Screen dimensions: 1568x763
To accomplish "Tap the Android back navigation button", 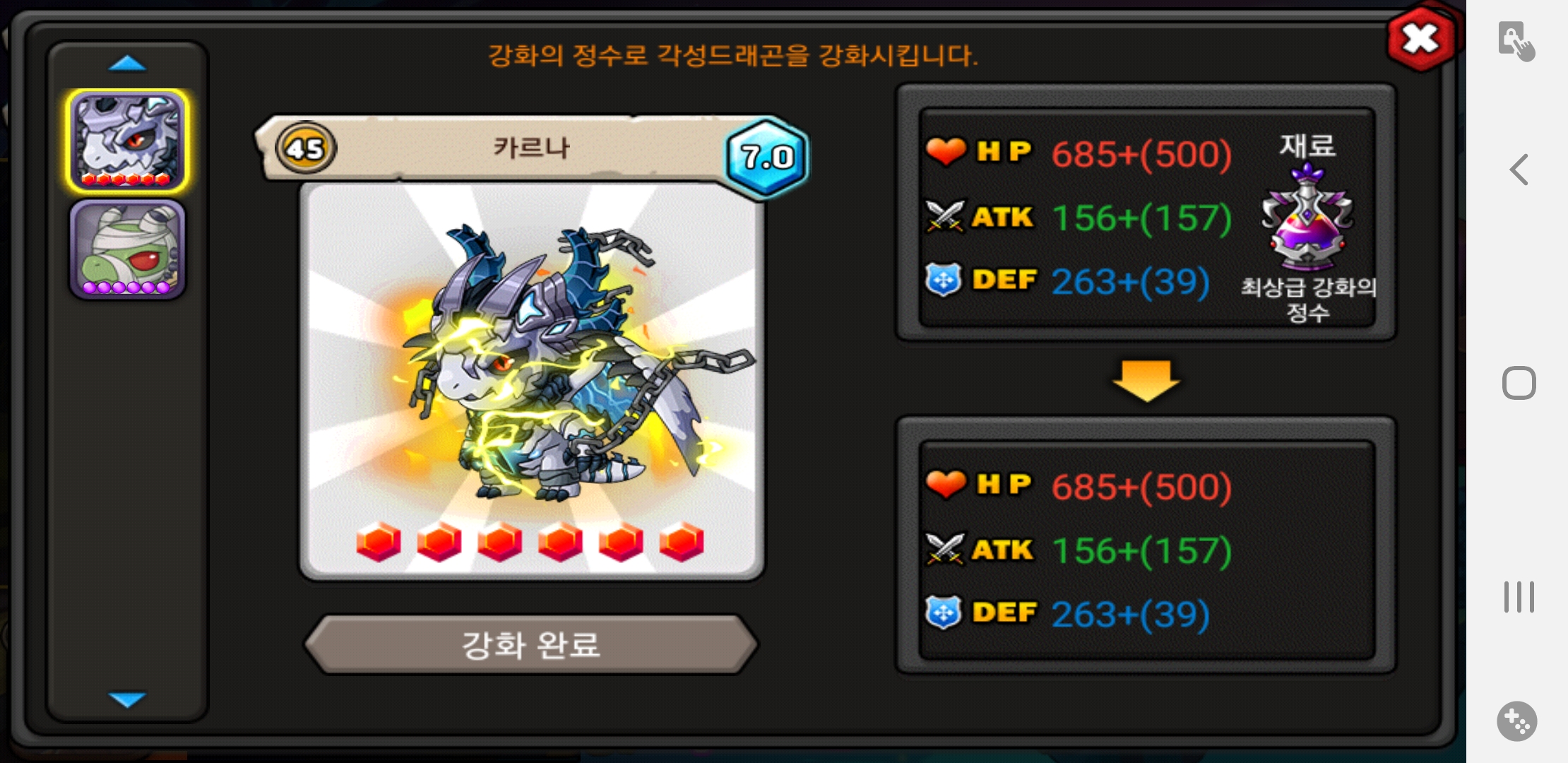I will (1519, 170).
